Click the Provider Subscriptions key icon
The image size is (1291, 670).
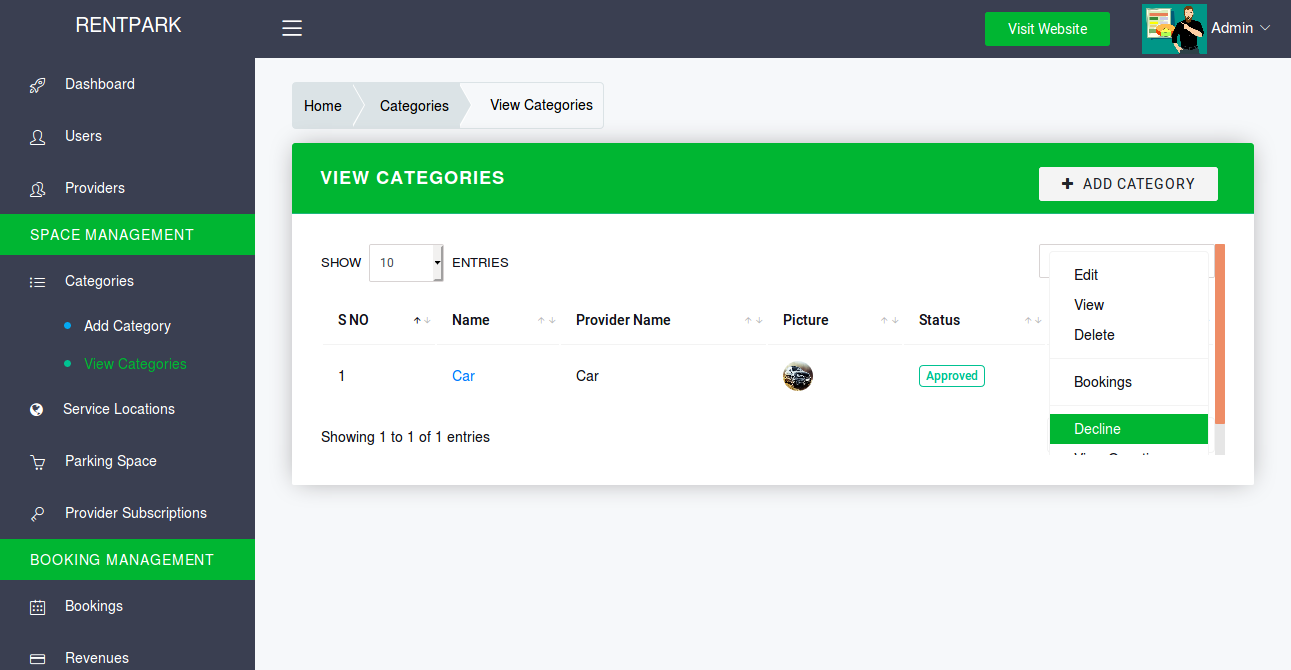click(x=37, y=514)
